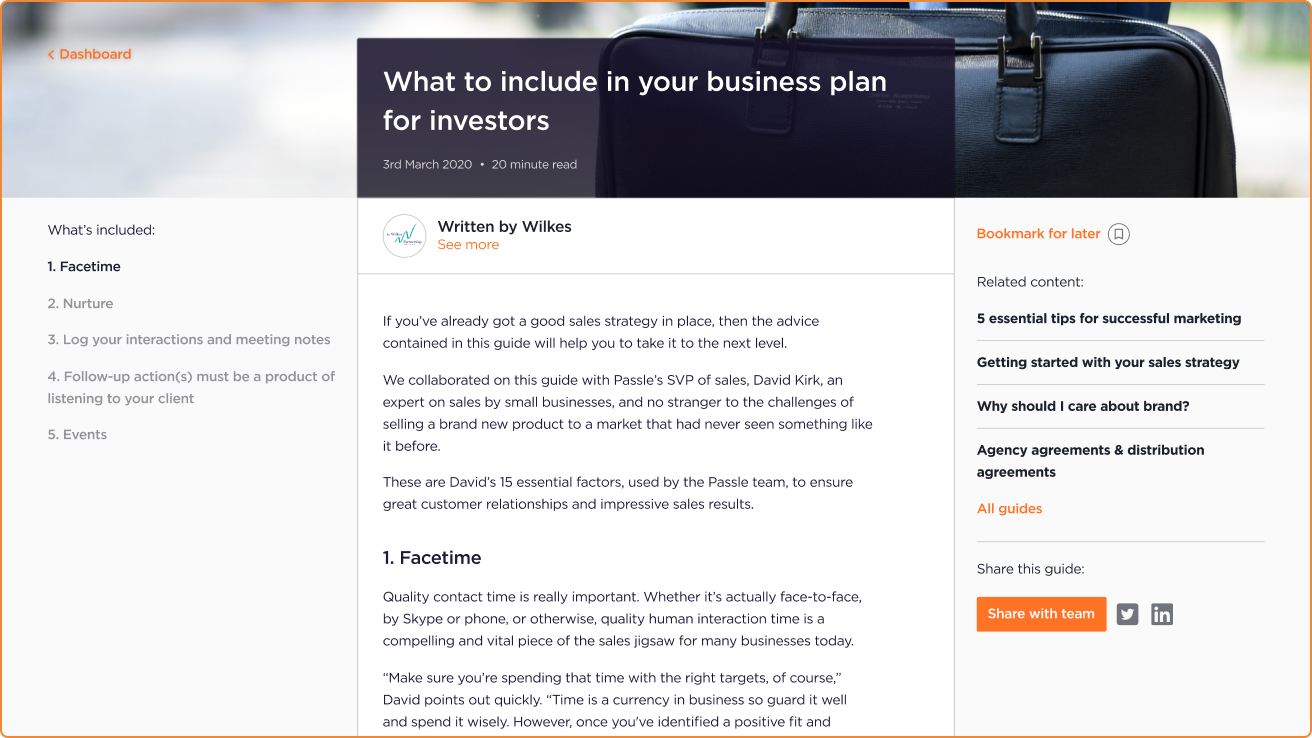Click the Dashboard back chevron
1312x738 pixels.
click(51, 55)
